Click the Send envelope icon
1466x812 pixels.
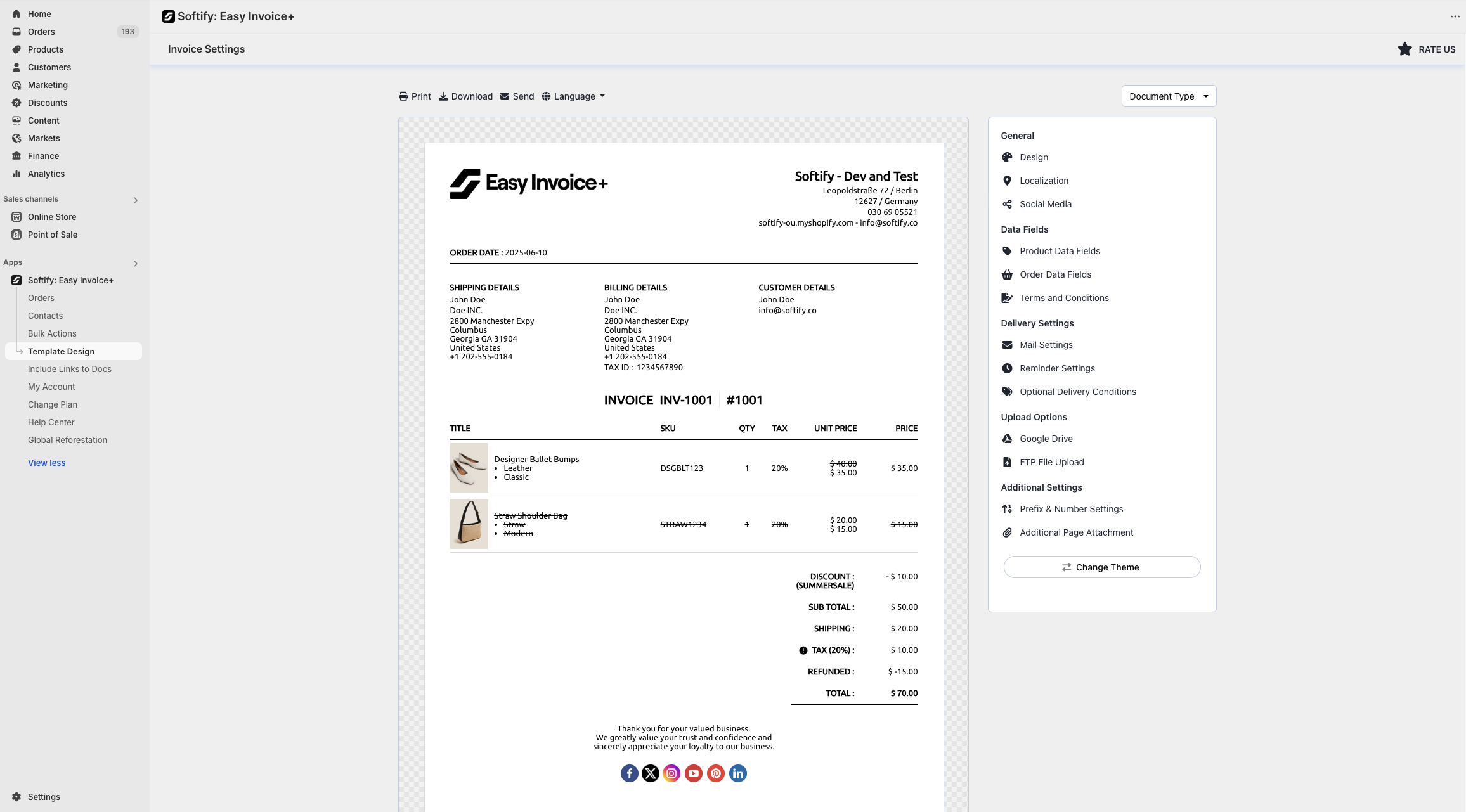point(505,96)
